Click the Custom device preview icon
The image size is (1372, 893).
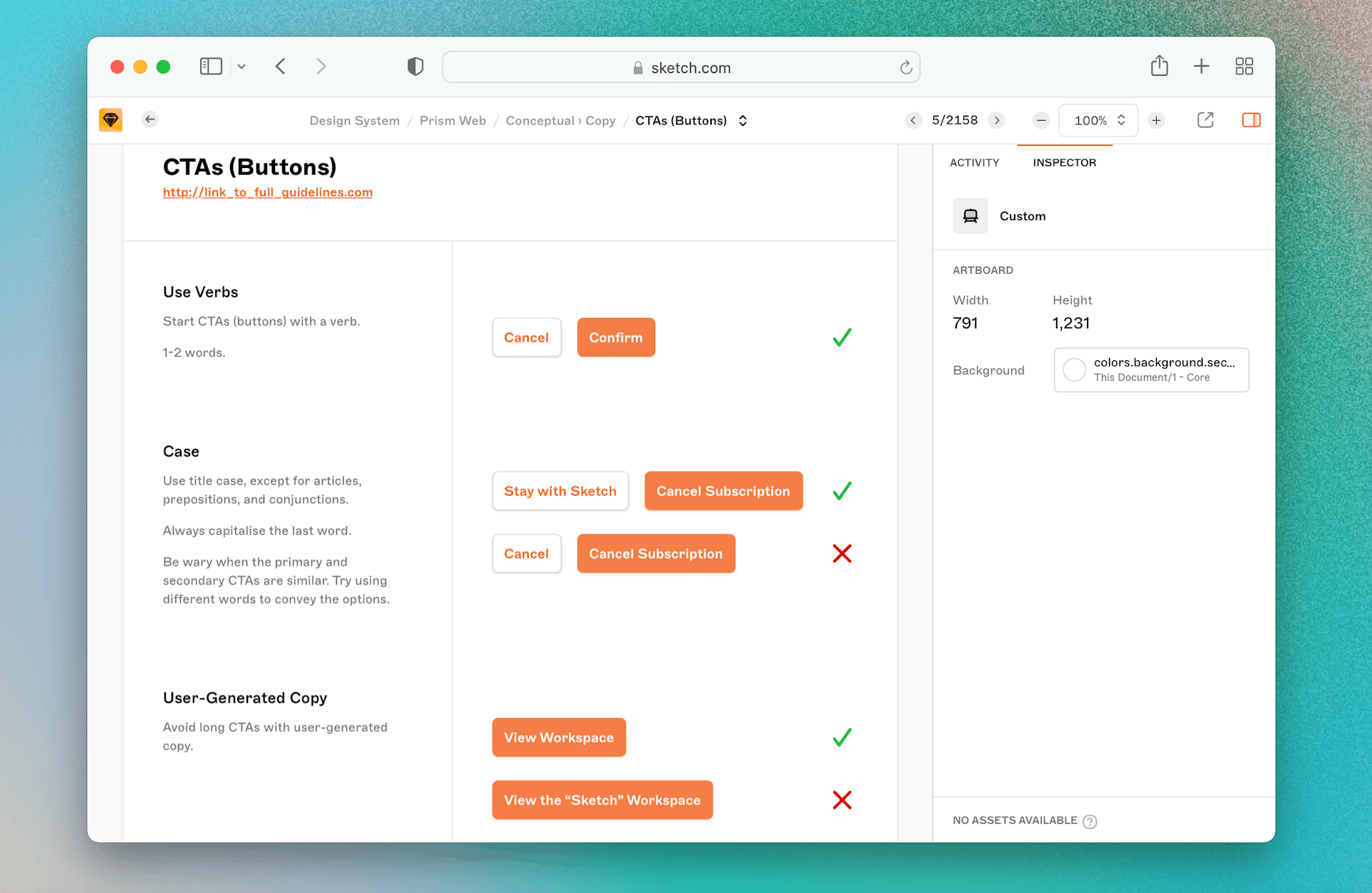(x=970, y=215)
